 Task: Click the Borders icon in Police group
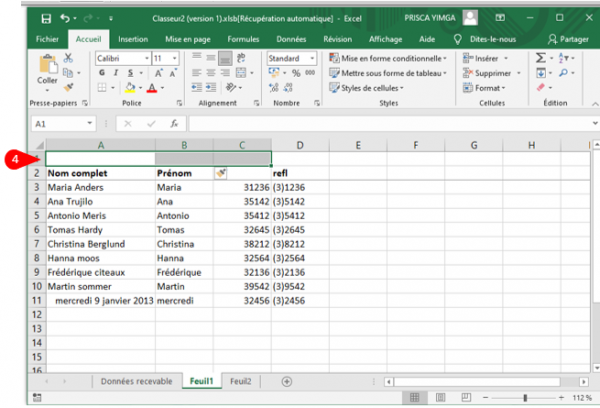pyautogui.click(x=102, y=88)
